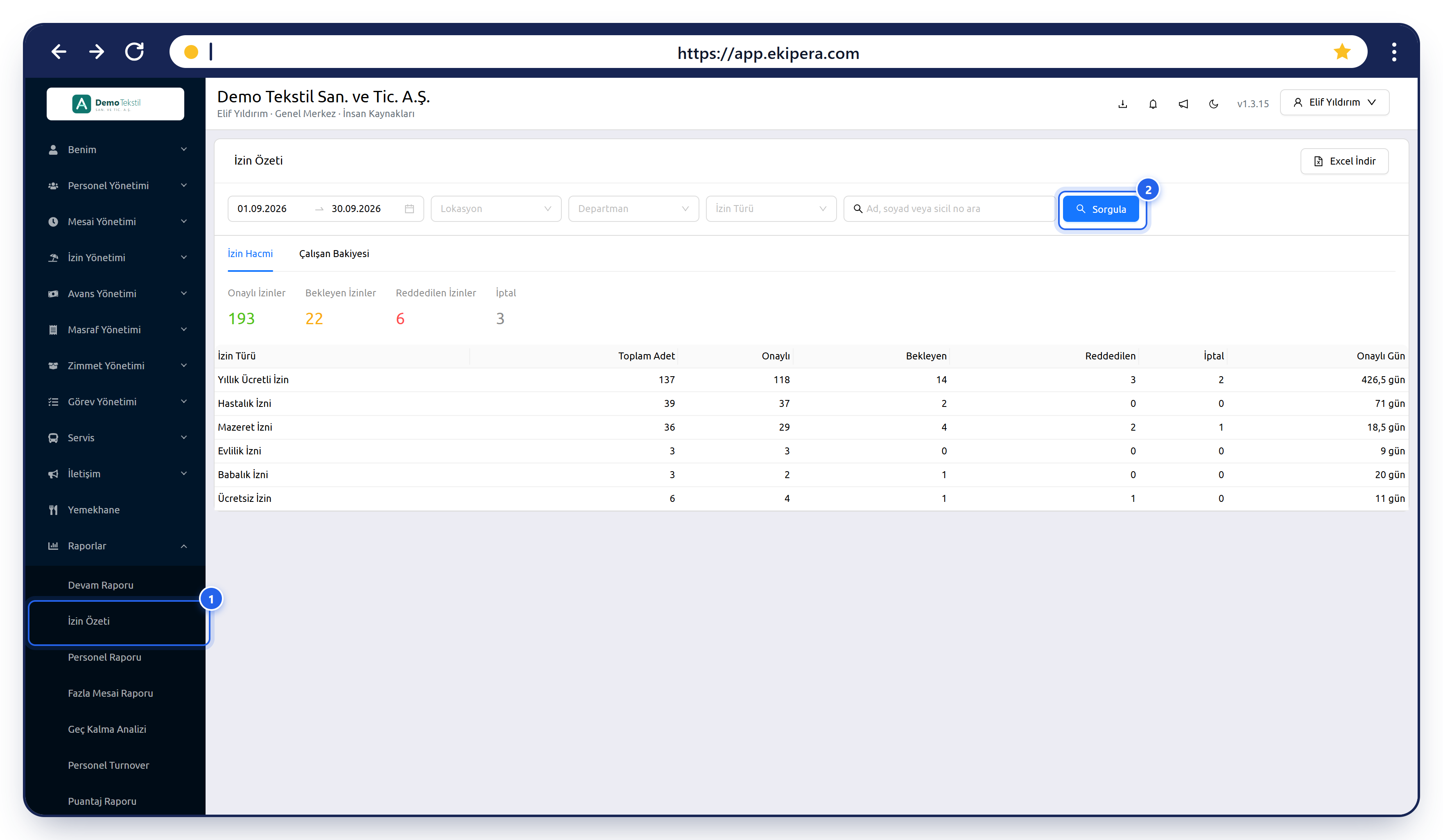Click the name search input field
The image size is (1443, 840).
click(x=949, y=208)
